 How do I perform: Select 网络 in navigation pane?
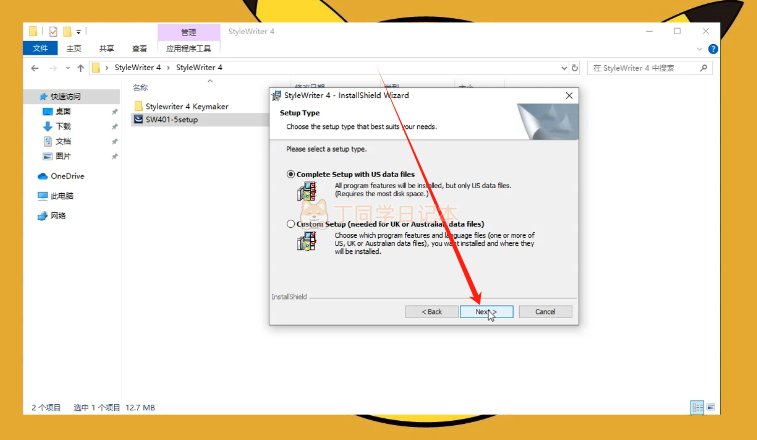(57, 216)
